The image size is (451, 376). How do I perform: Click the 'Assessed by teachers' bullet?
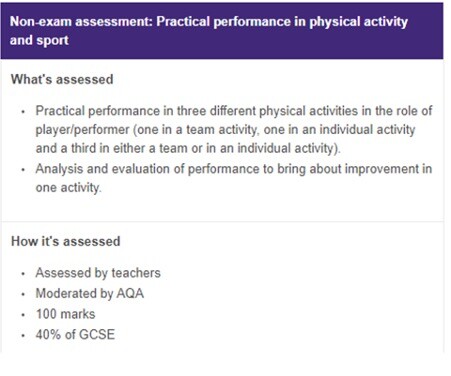tap(98, 273)
